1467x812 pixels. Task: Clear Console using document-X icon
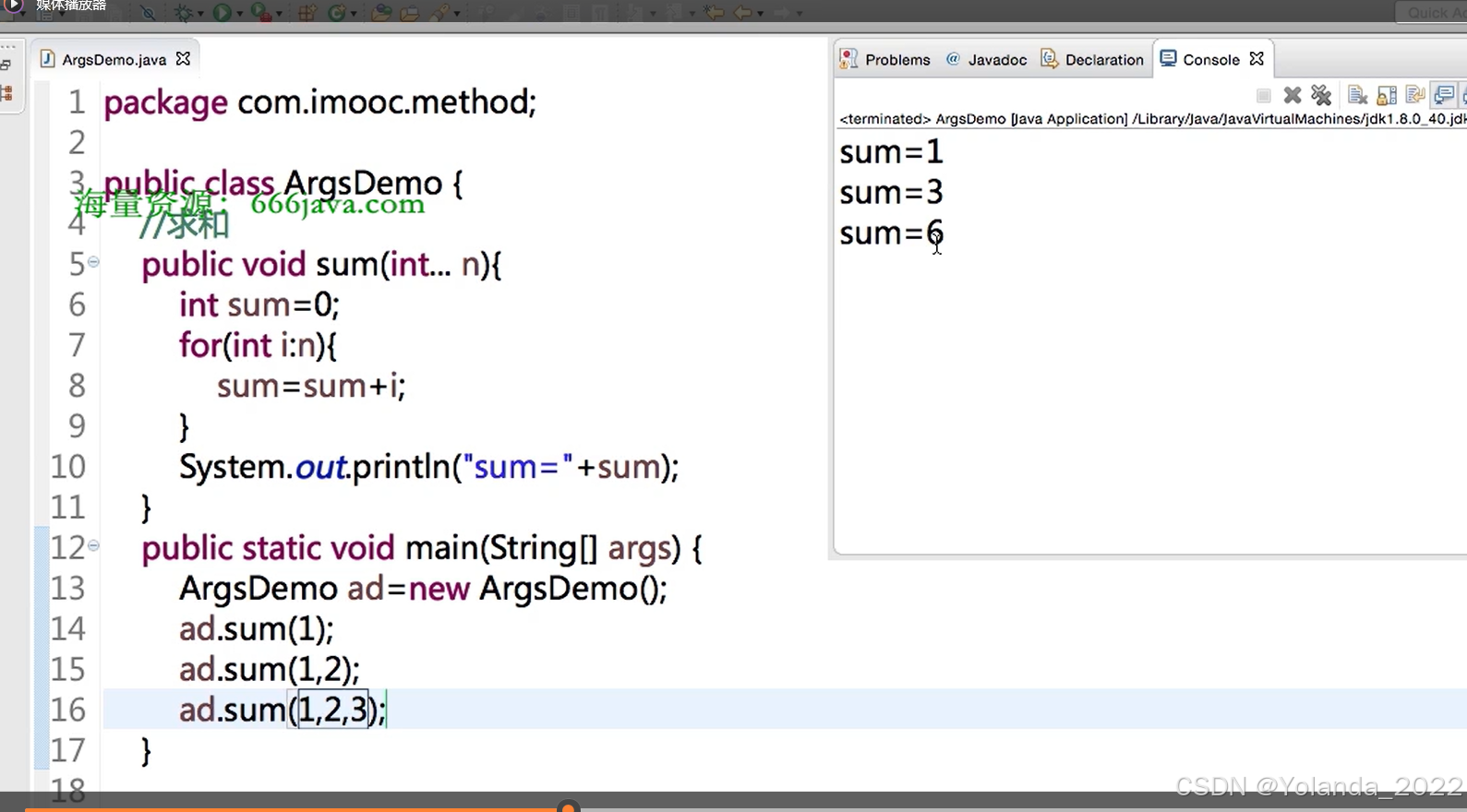pyautogui.click(x=1358, y=95)
